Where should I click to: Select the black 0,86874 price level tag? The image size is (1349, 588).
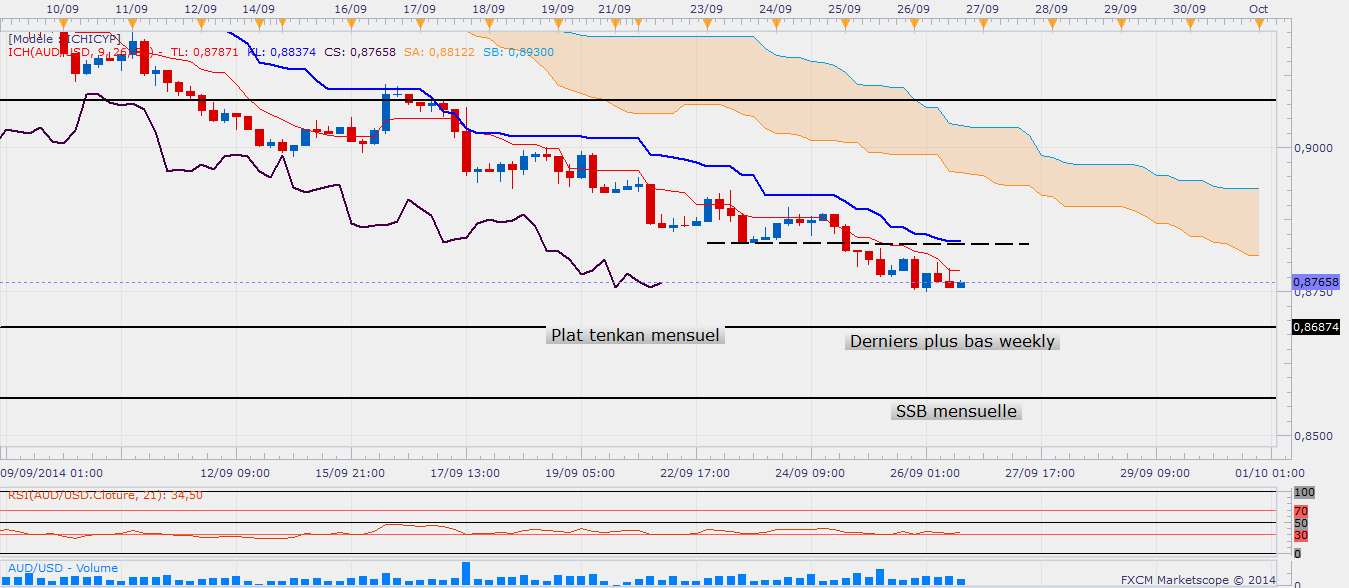1314,327
